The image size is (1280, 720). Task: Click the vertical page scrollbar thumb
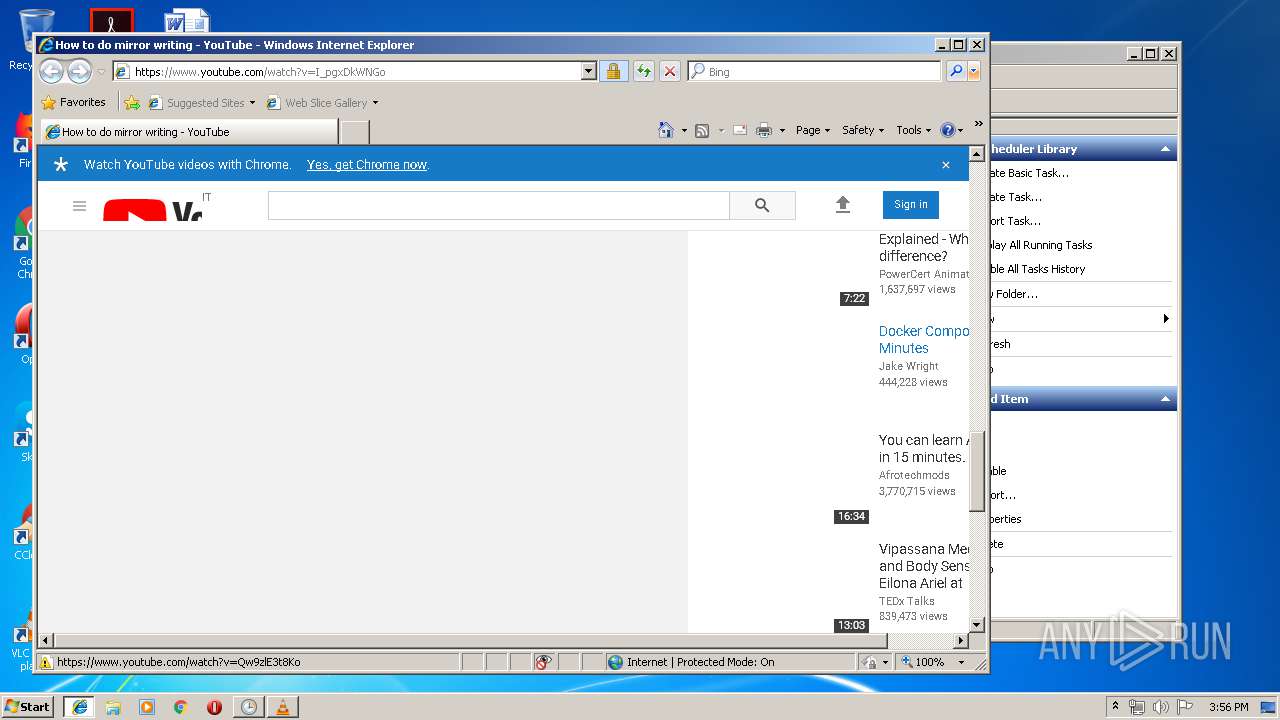977,470
